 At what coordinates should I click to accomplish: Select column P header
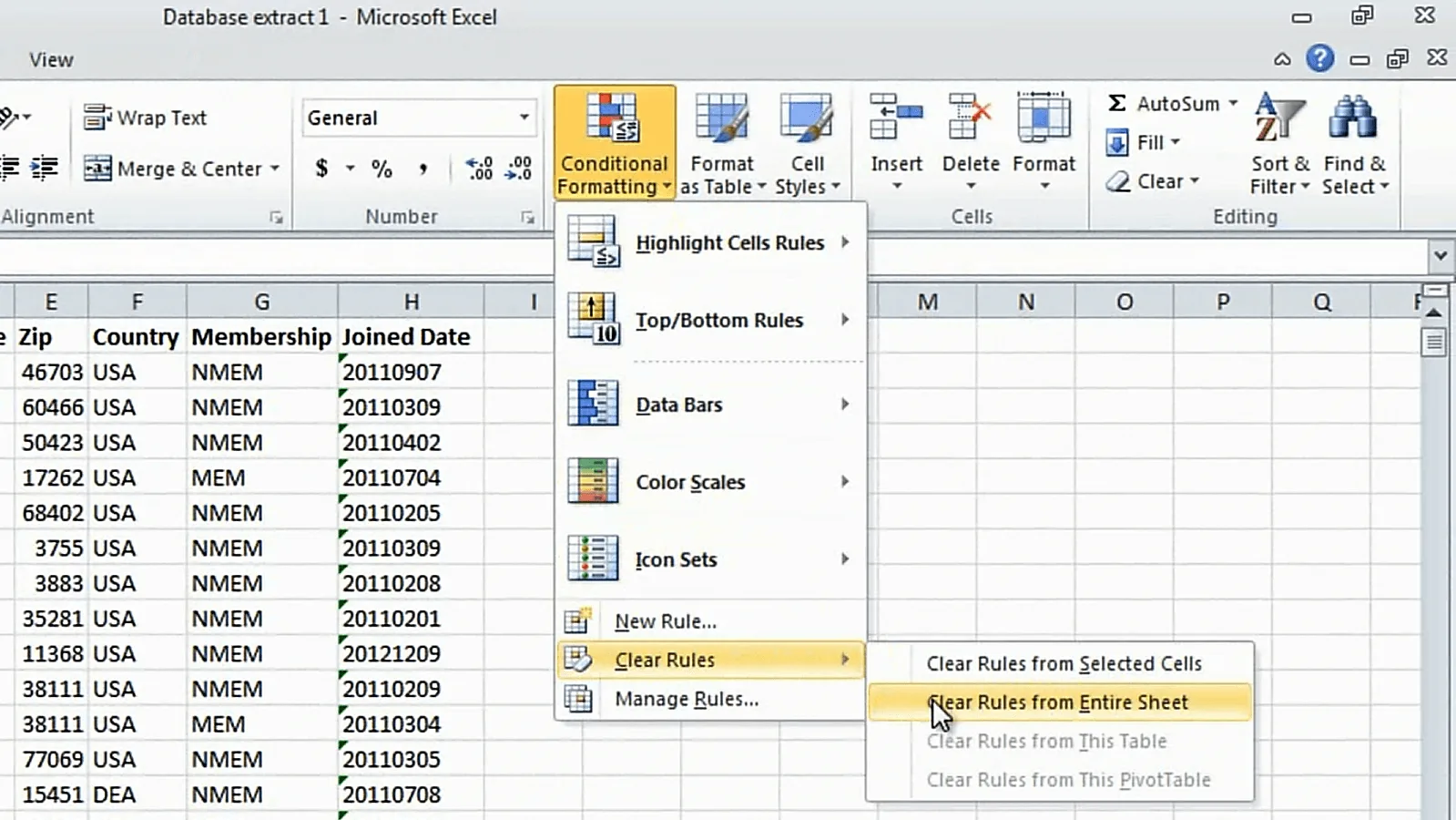click(x=1223, y=302)
